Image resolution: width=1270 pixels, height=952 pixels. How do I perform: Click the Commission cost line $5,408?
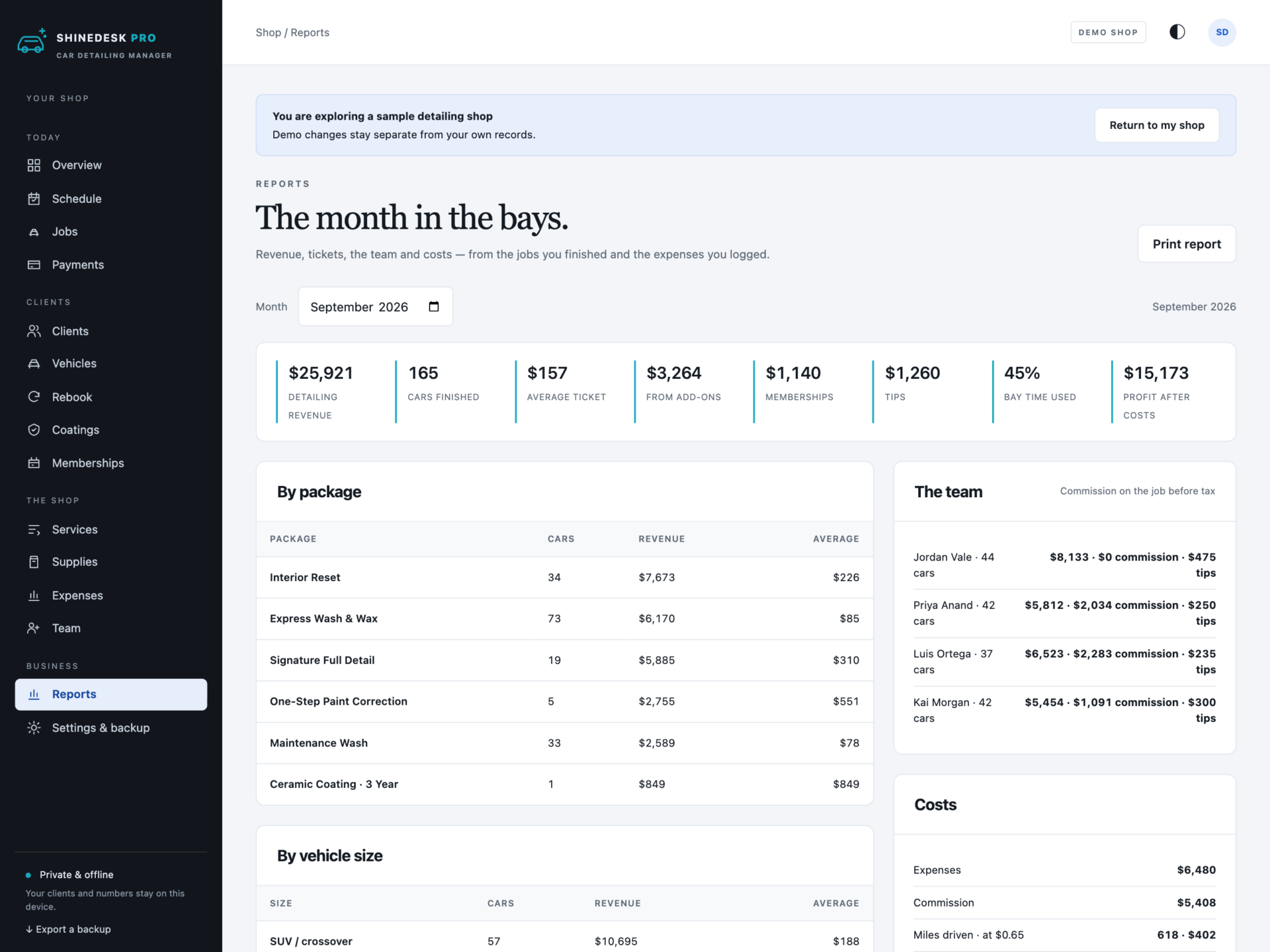click(x=1064, y=902)
